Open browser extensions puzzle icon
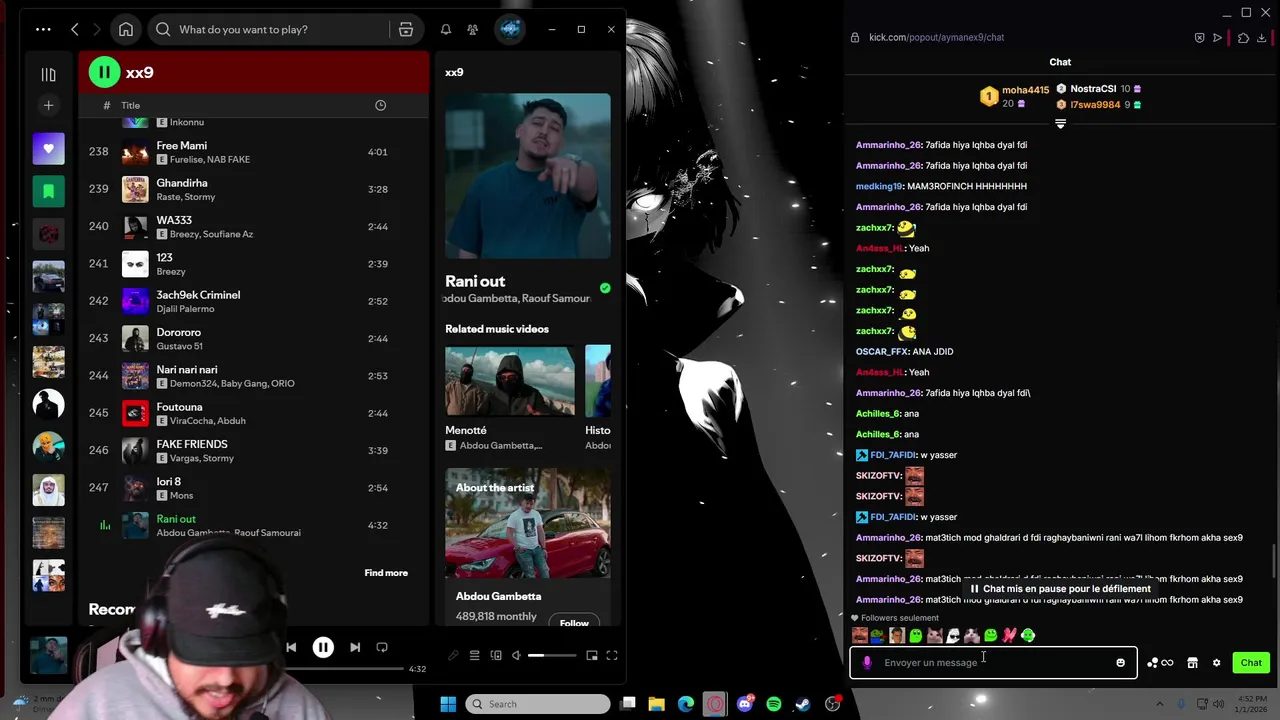Viewport: 1280px width, 720px height. 1243,38
